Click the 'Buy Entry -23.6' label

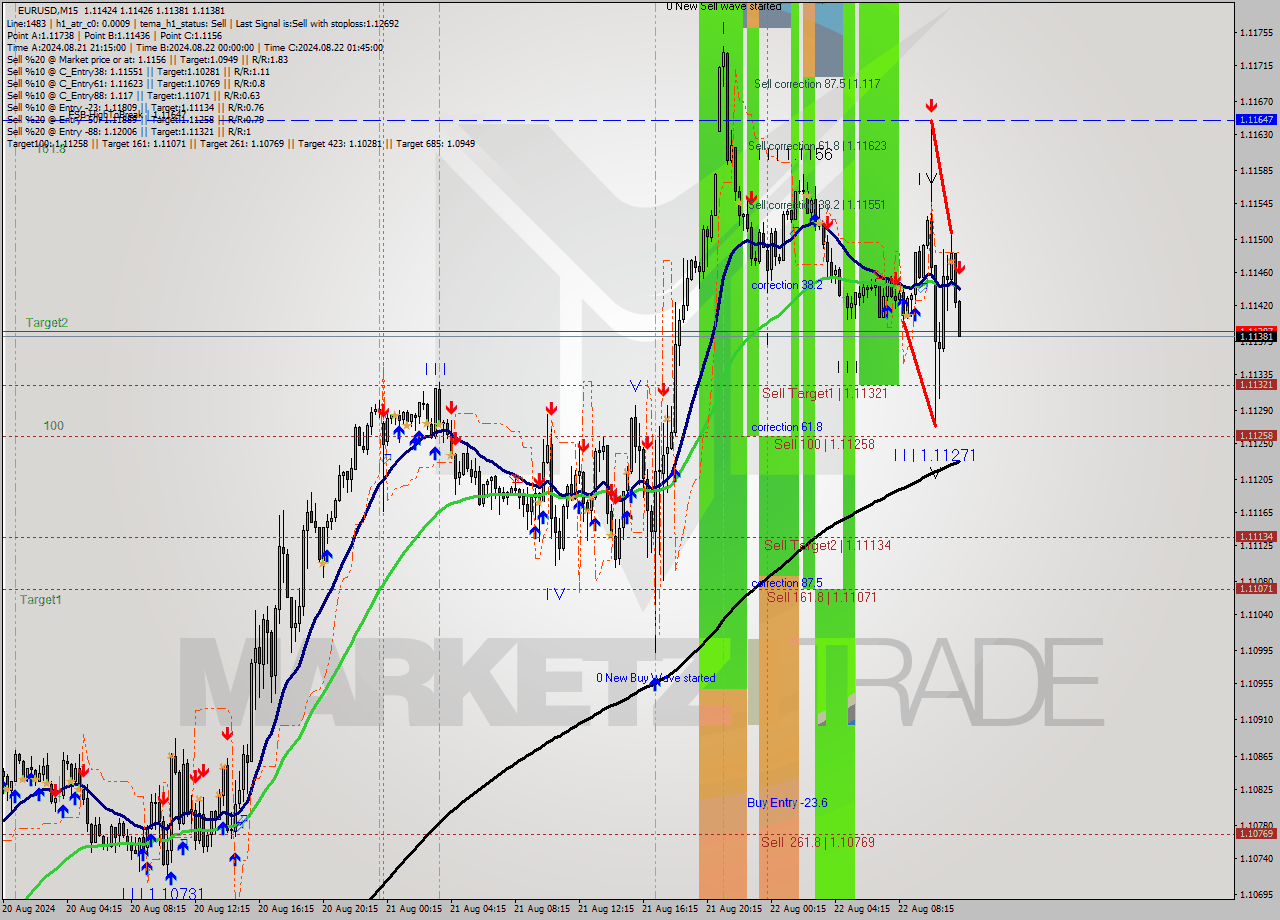(x=787, y=802)
